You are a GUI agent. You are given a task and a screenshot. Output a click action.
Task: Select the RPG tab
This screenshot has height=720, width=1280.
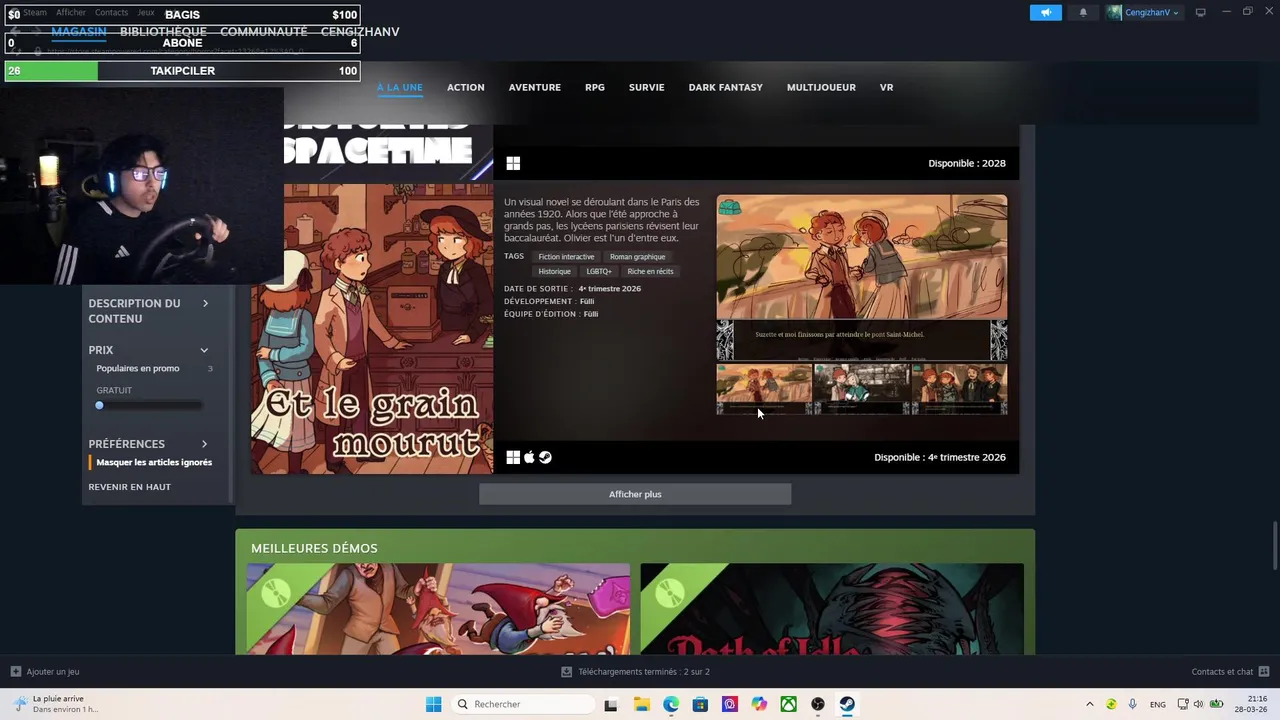coord(594,87)
